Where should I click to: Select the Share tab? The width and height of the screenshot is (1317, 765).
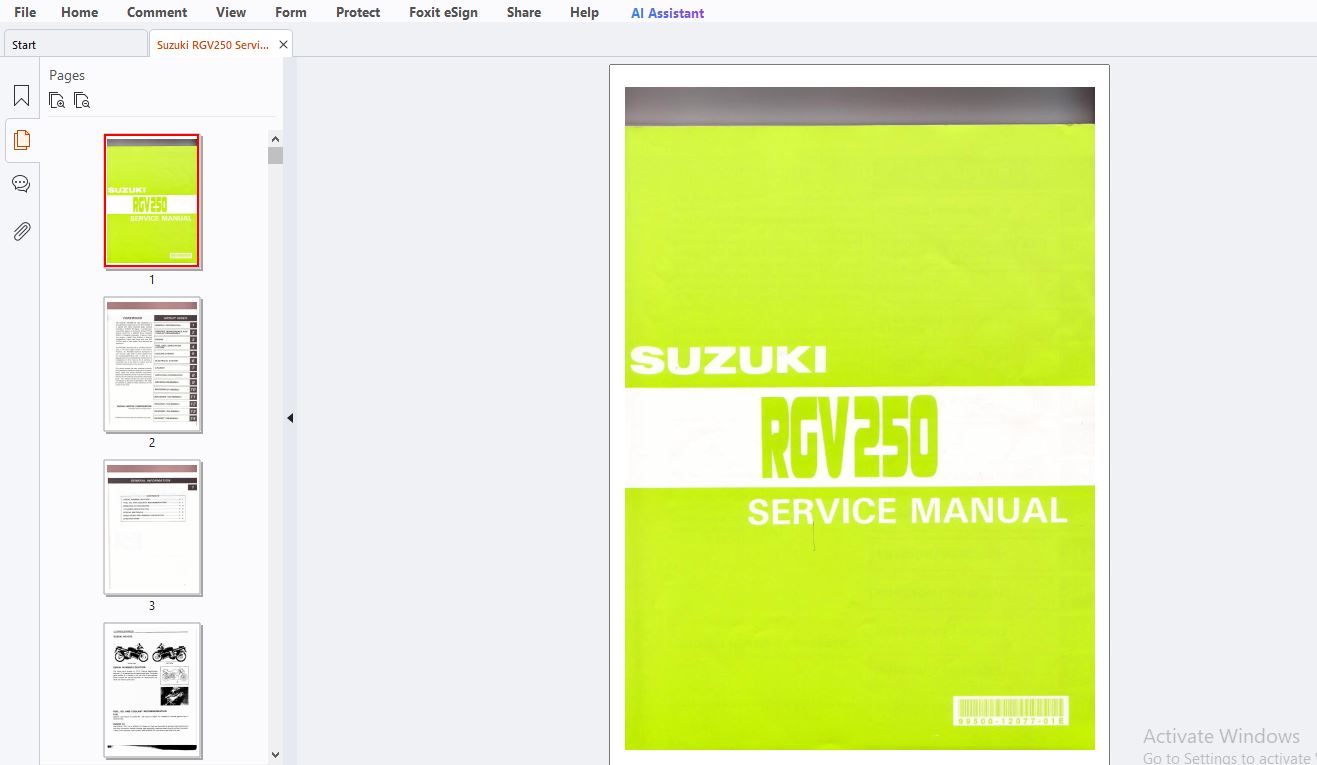pos(524,12)
